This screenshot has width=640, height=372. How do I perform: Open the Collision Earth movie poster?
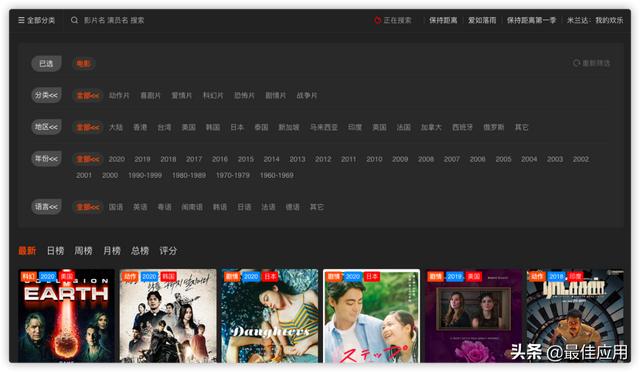67,316
